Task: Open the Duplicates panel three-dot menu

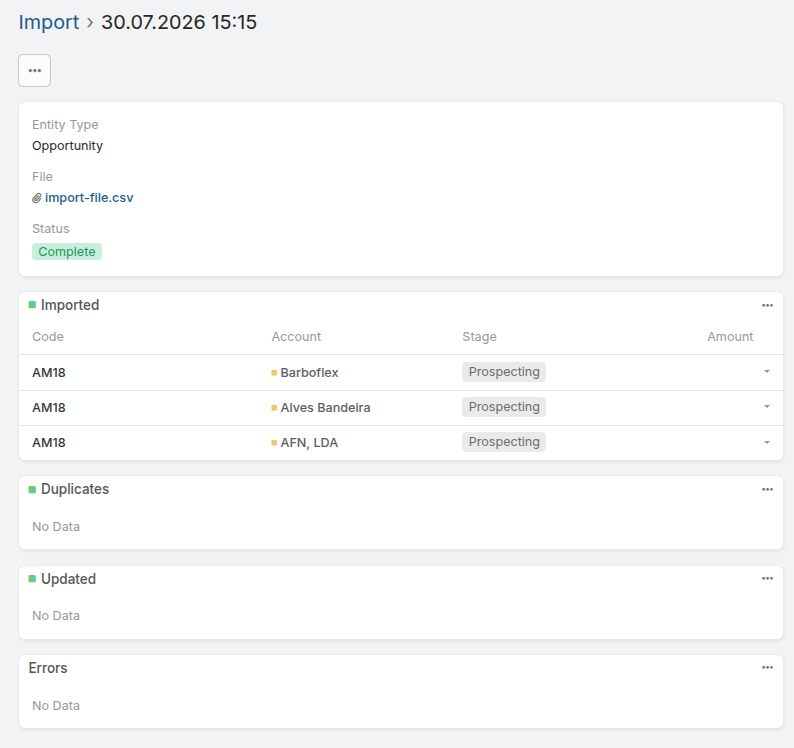Action: tap(767, 489)
